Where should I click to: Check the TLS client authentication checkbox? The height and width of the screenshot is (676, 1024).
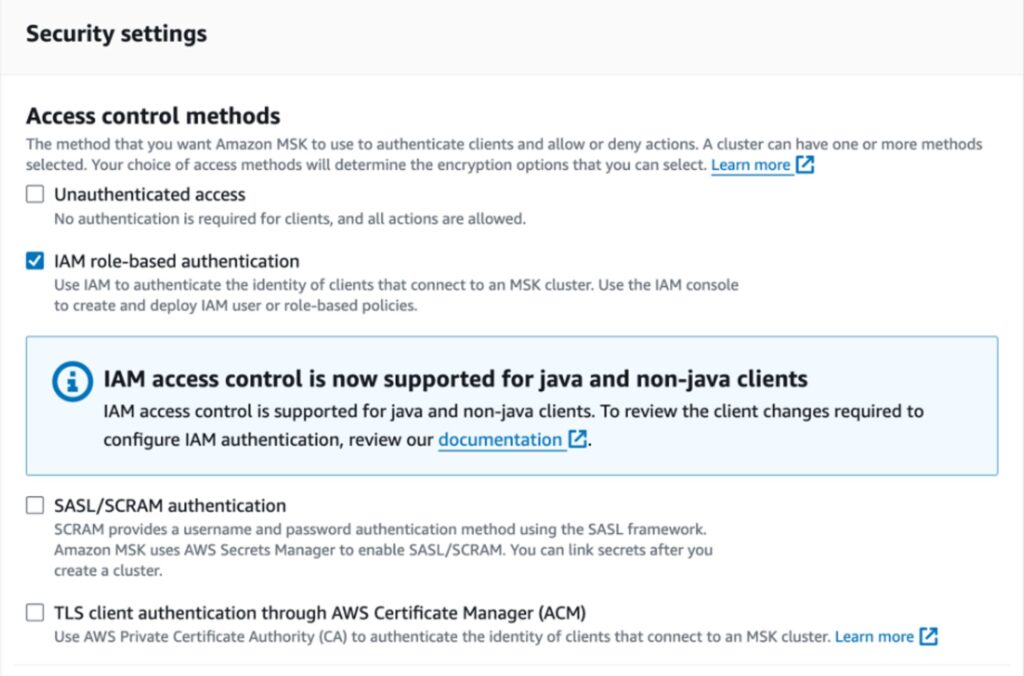click(x=35, y=612)
